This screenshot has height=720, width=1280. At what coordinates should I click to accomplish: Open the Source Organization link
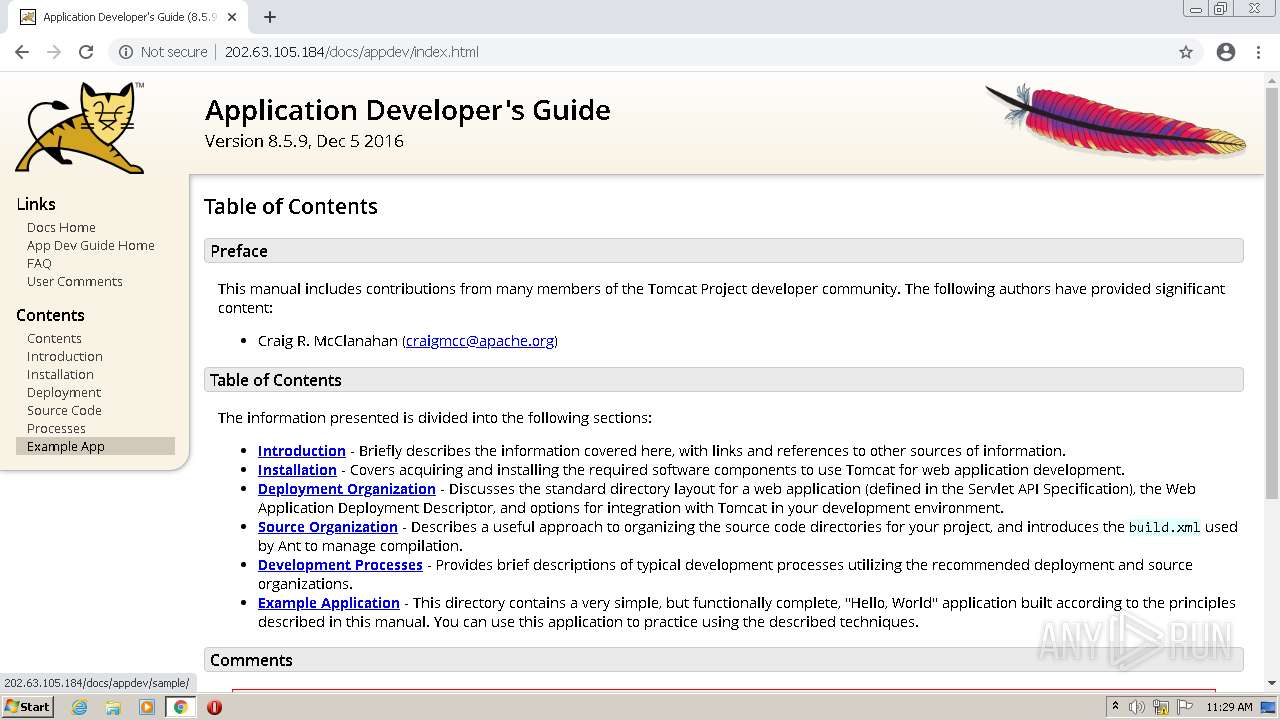point(328,527)
